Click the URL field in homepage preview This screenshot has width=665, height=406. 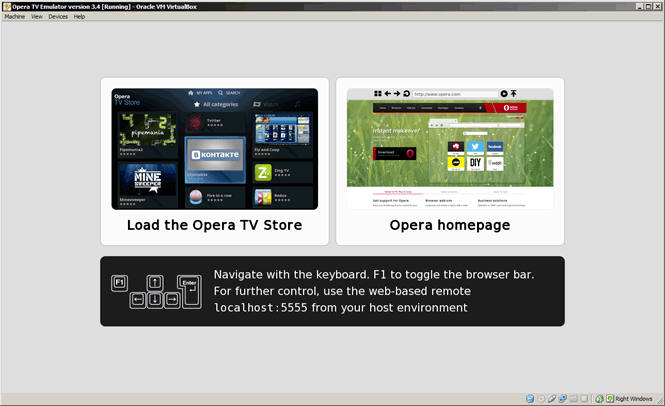coord(455,94)
